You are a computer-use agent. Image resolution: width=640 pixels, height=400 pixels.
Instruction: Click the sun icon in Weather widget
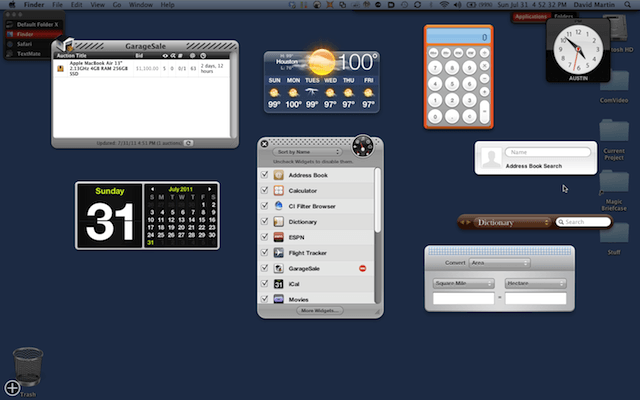pos(320,60)
